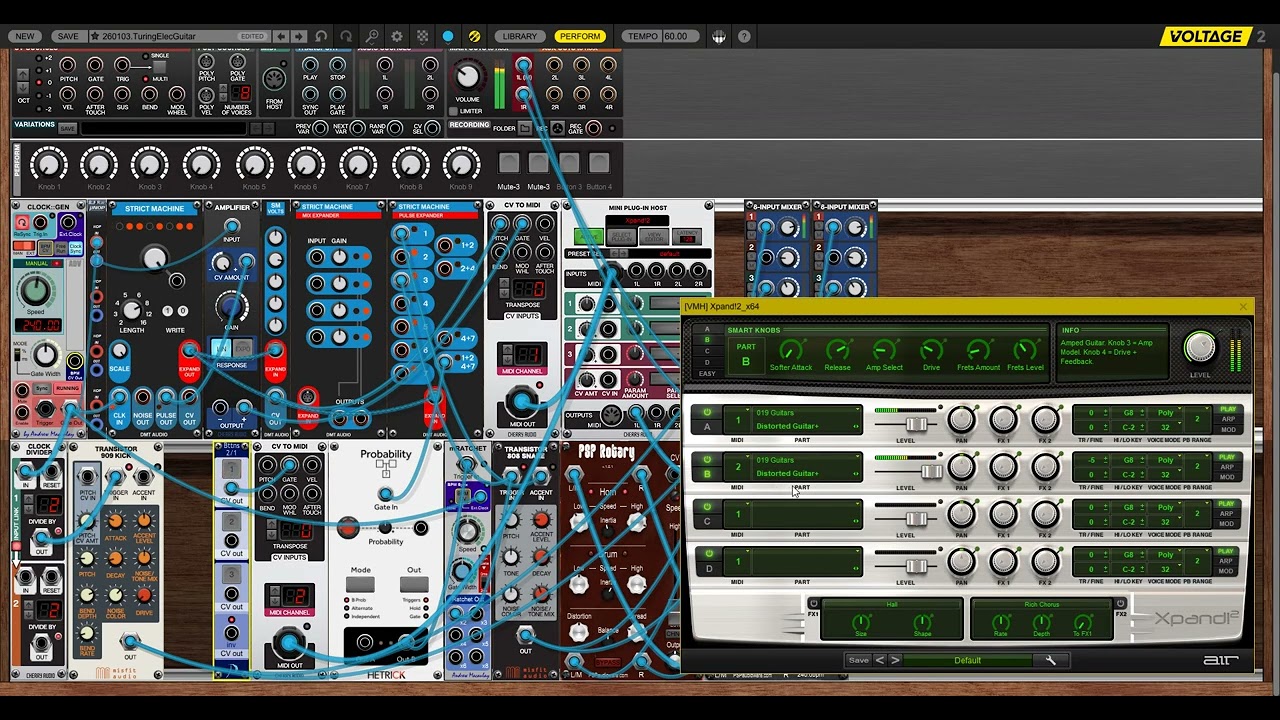Click the main VOLUME knob
The image size is (1280, 720).
pos(467,77)
